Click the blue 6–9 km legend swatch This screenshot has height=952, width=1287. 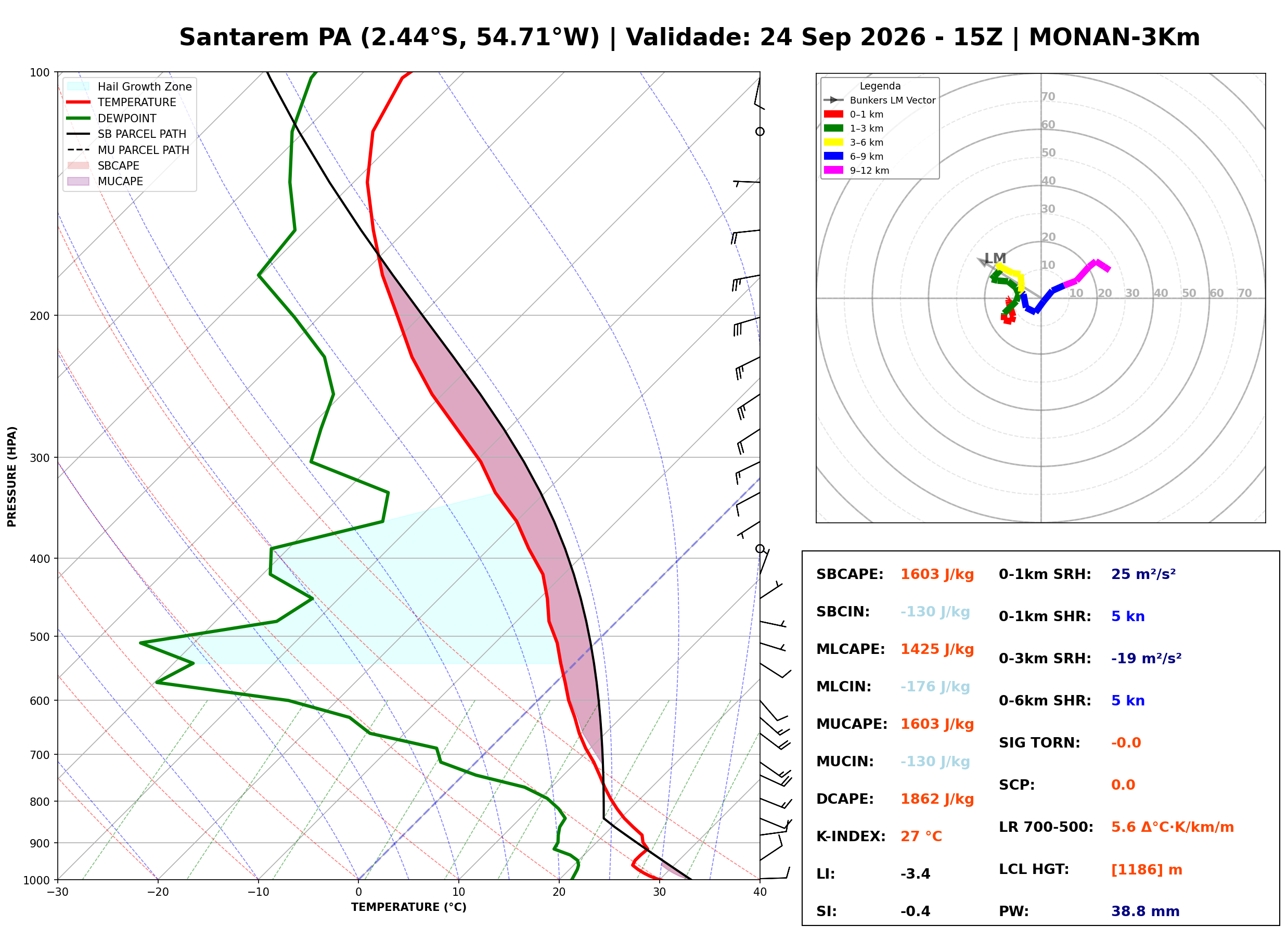[x=833, y=156]
